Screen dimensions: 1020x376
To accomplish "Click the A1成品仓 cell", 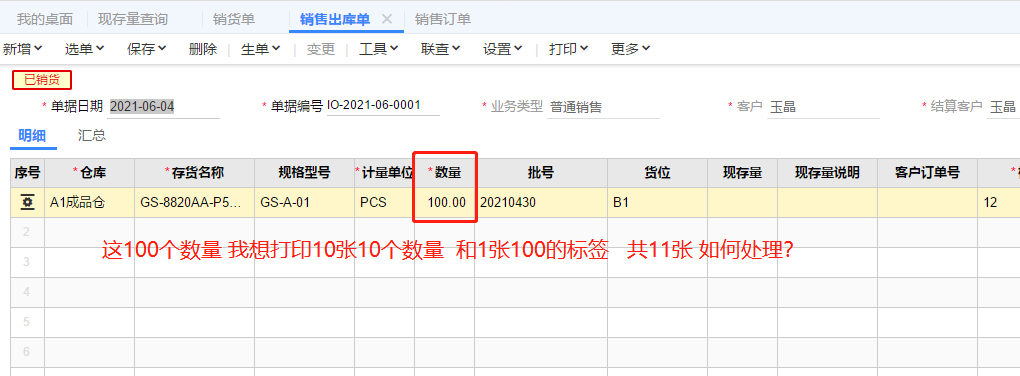I will [x=89, y=202].
